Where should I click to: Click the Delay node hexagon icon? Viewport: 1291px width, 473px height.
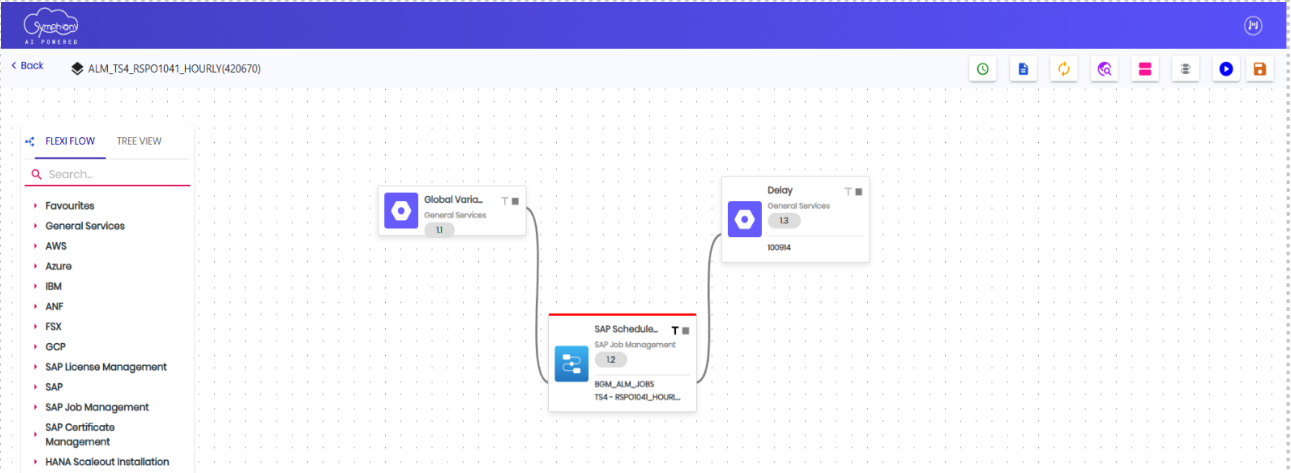coord(744,220)
